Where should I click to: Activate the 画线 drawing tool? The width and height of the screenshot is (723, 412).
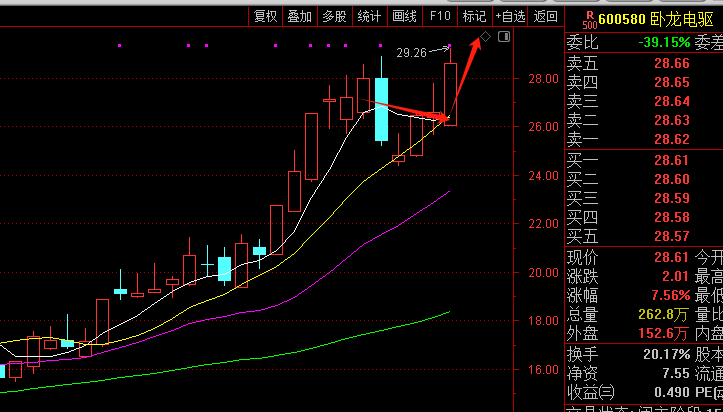click(404, 17)
